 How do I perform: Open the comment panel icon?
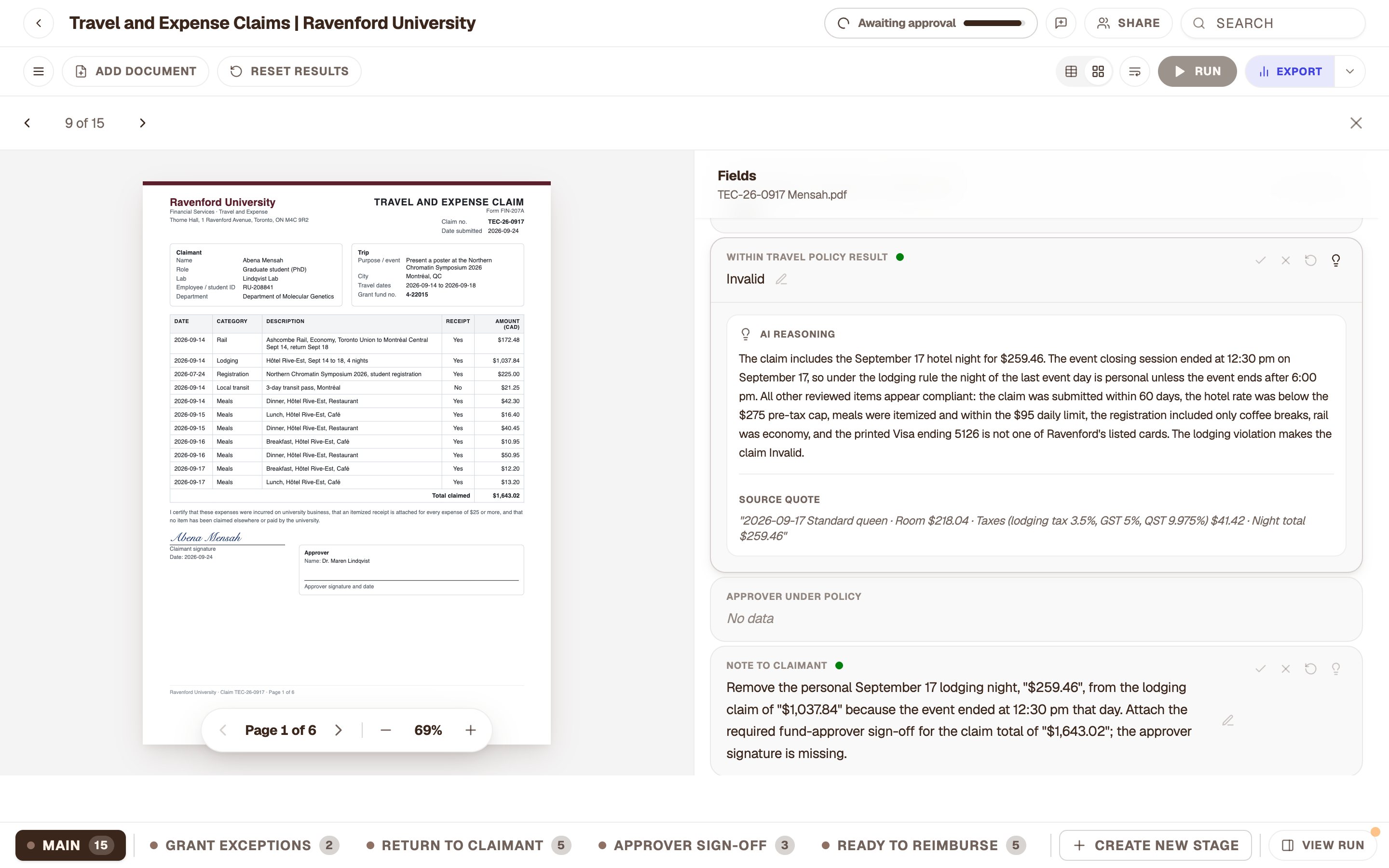1061,23
